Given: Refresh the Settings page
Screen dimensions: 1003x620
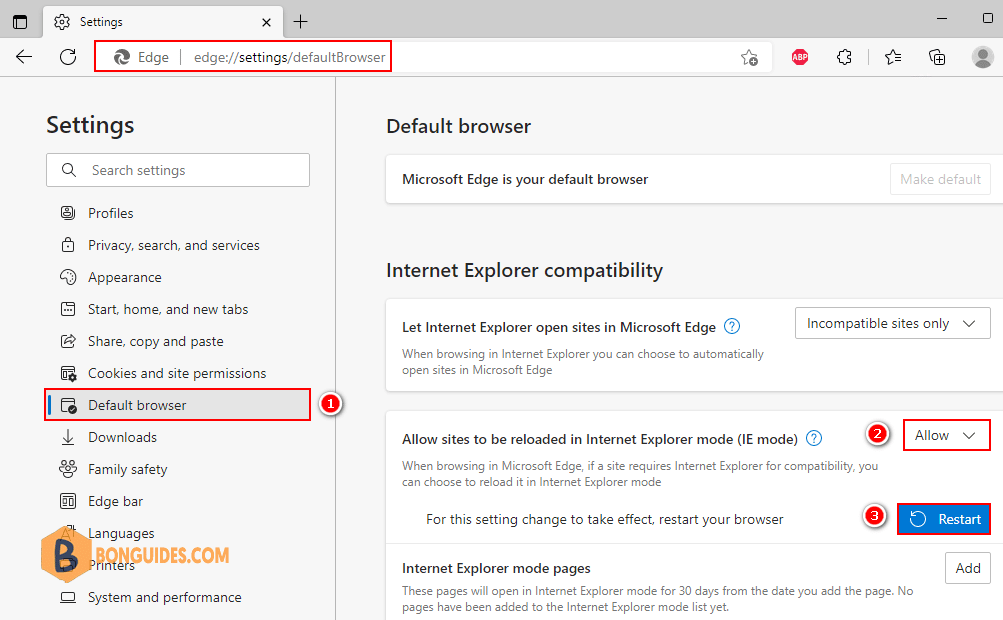Looking at the screenshot, I should [68, 57].
